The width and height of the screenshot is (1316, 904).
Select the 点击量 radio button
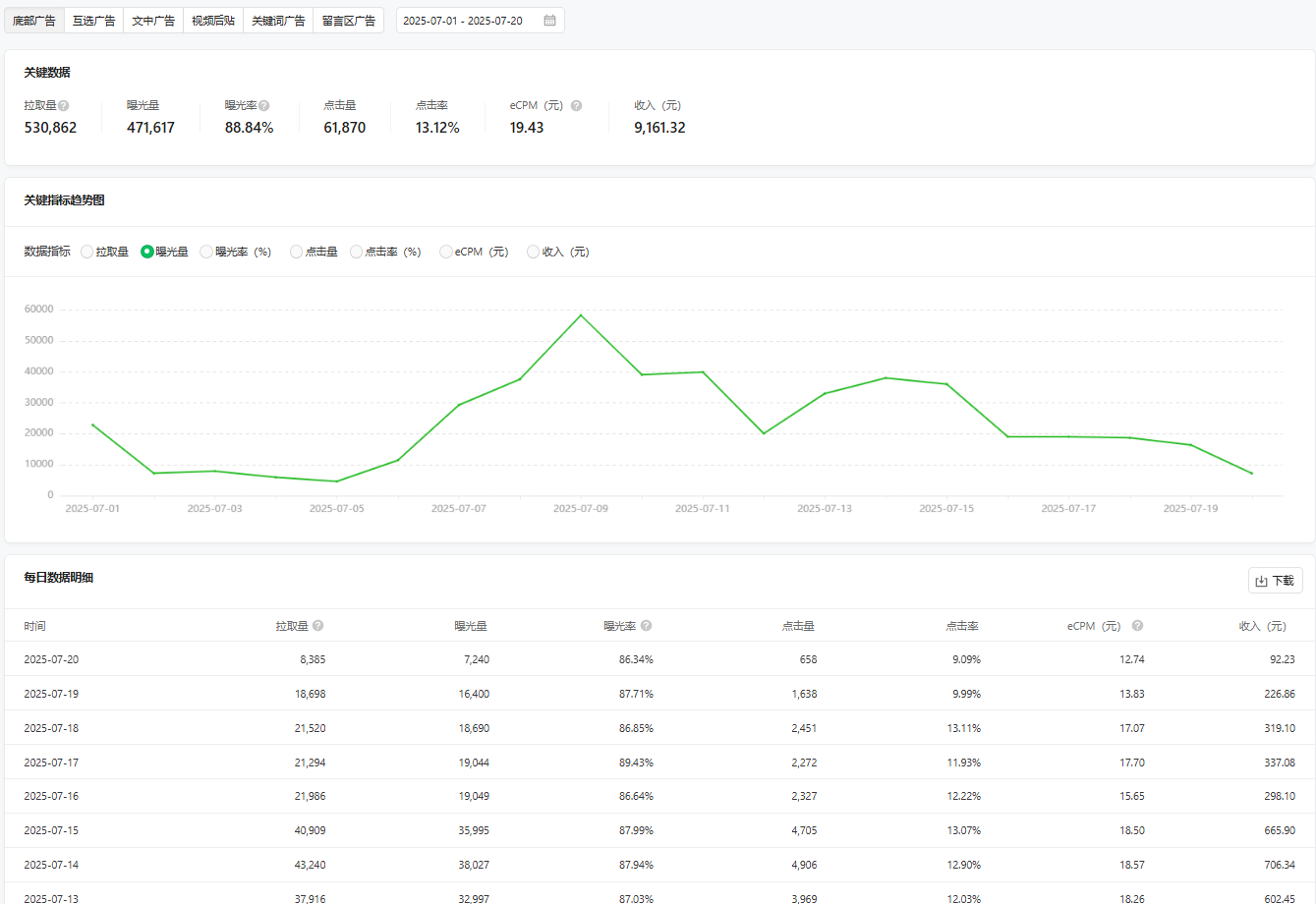(x=296, y=252)
